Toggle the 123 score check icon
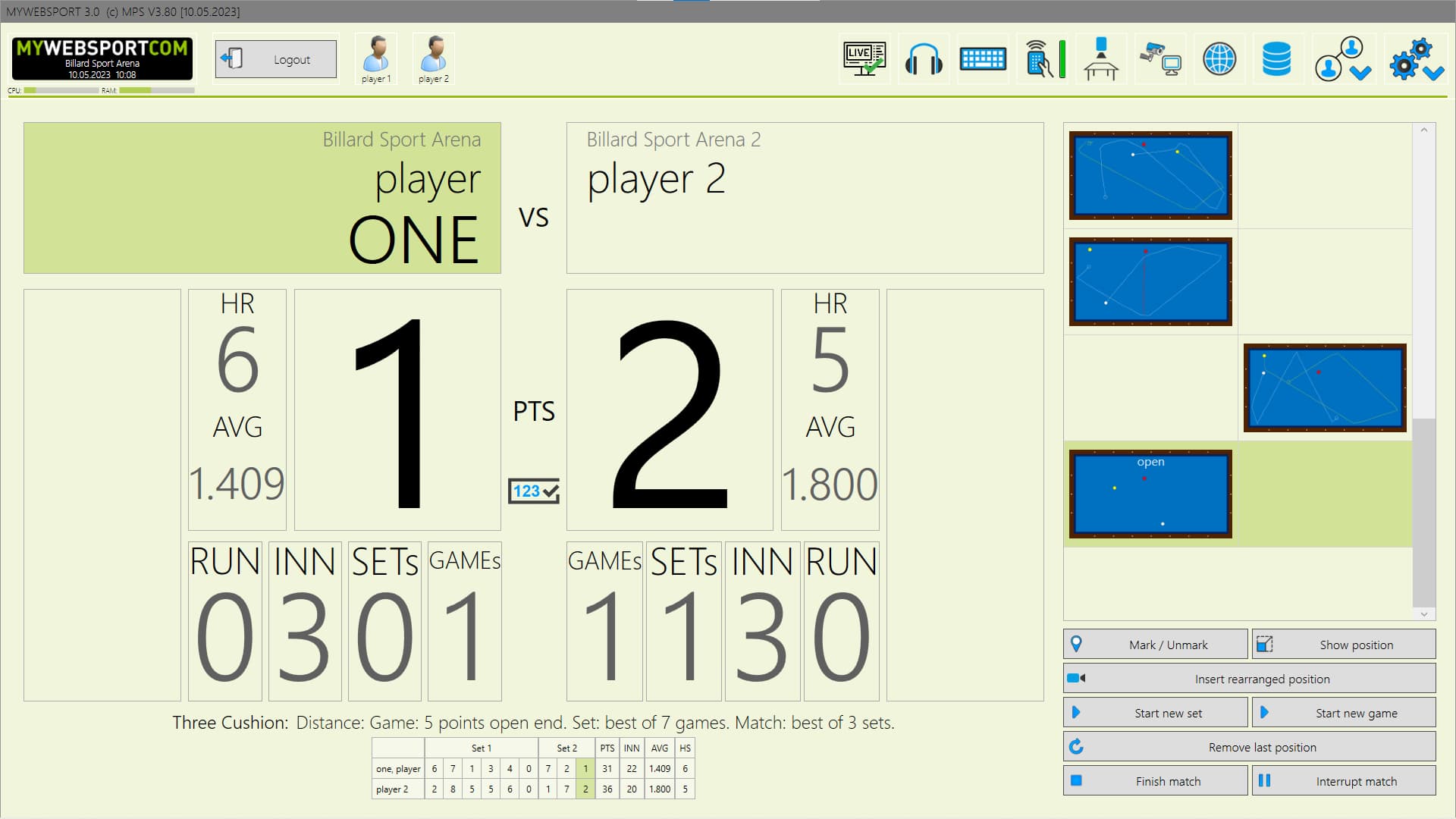Image resolution: width=1456 pixels, height=819 pixels. (534, 491)
